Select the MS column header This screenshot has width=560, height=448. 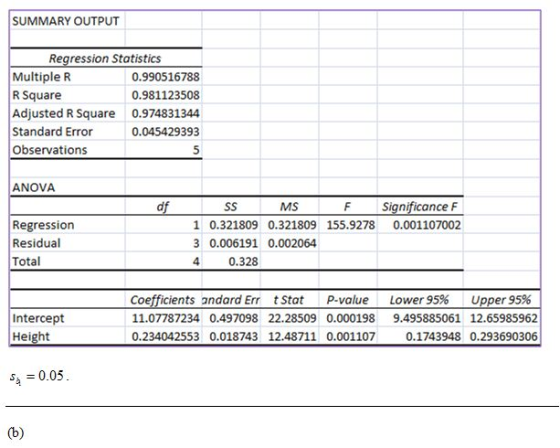coord(289,206)
